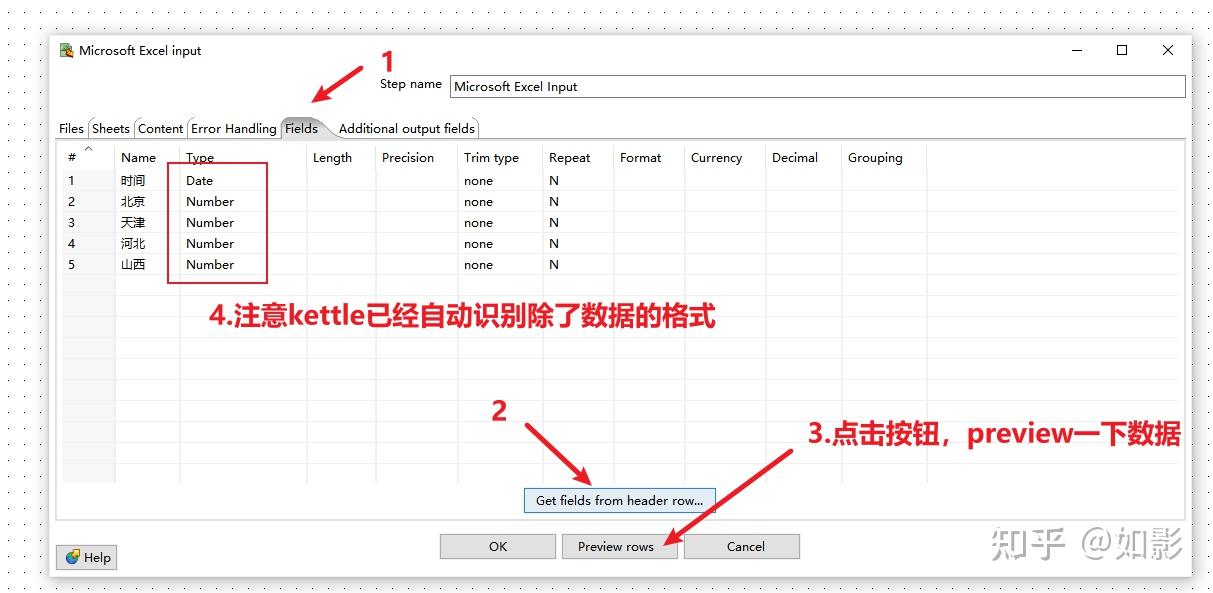The image size is (1213, 593).
Task: Open the Content tab
Action: [160, 128]
